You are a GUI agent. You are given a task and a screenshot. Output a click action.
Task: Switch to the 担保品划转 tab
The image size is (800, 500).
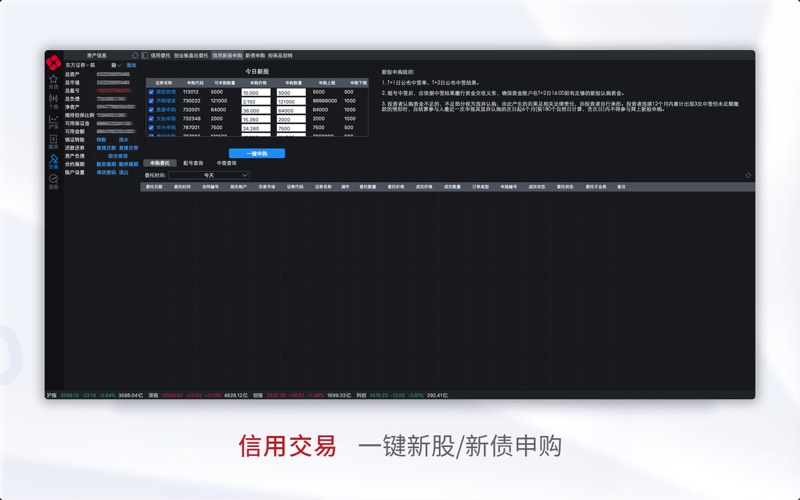280,55
